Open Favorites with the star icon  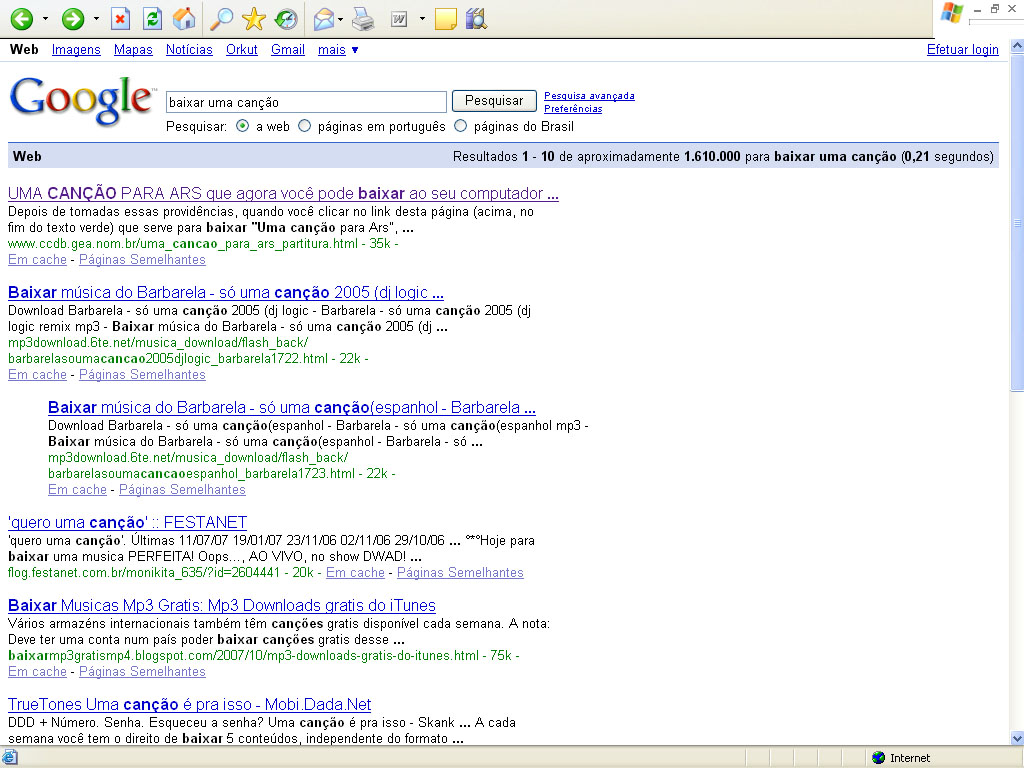pos(253,18)
